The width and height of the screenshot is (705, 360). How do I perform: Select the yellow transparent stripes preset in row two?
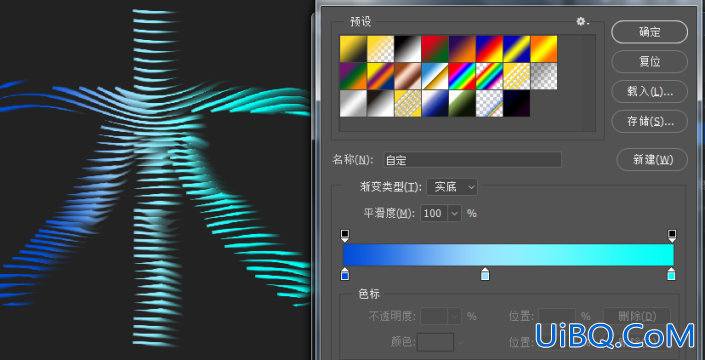[517, 76]
